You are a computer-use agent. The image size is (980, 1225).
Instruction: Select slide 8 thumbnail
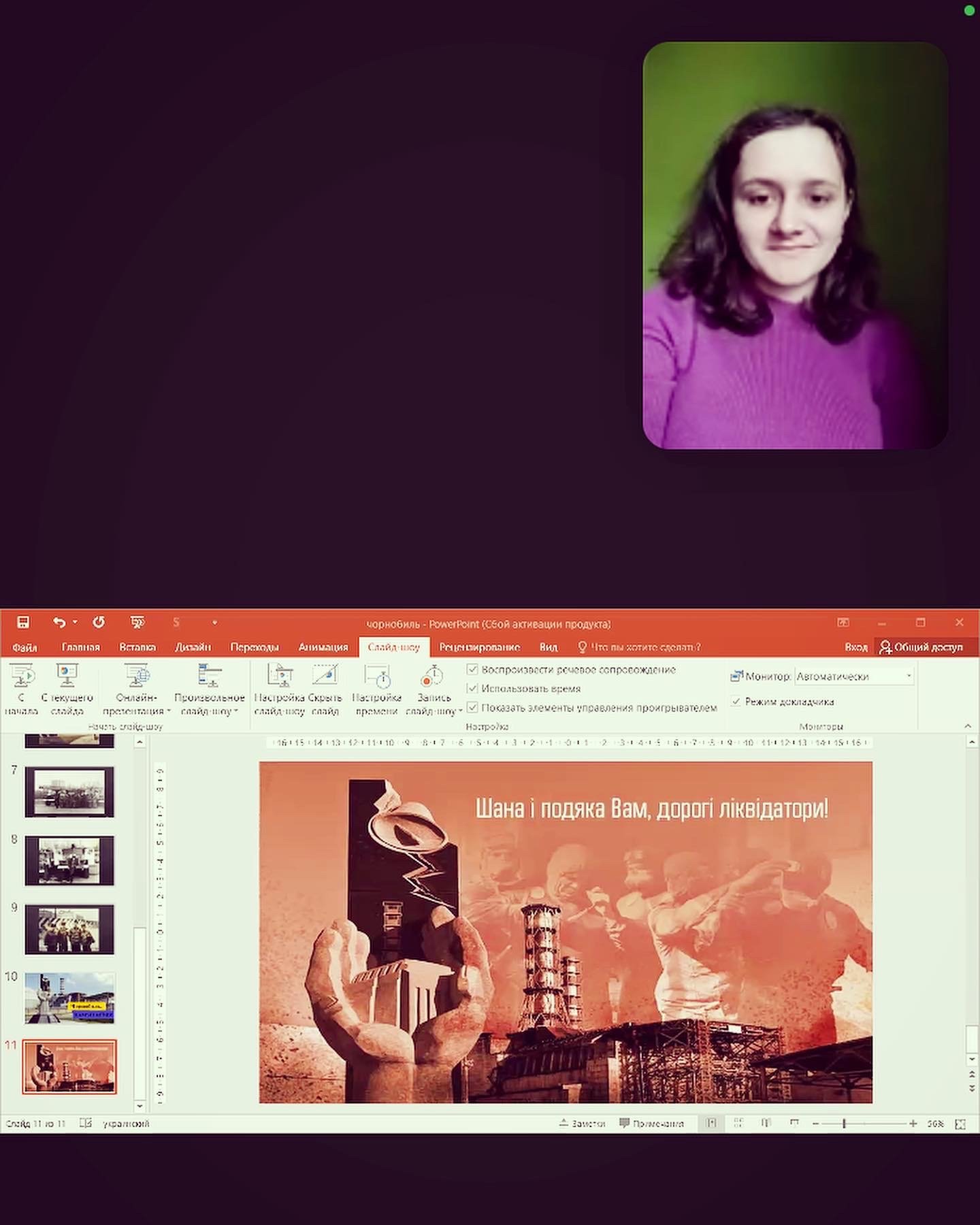point(69,860)
